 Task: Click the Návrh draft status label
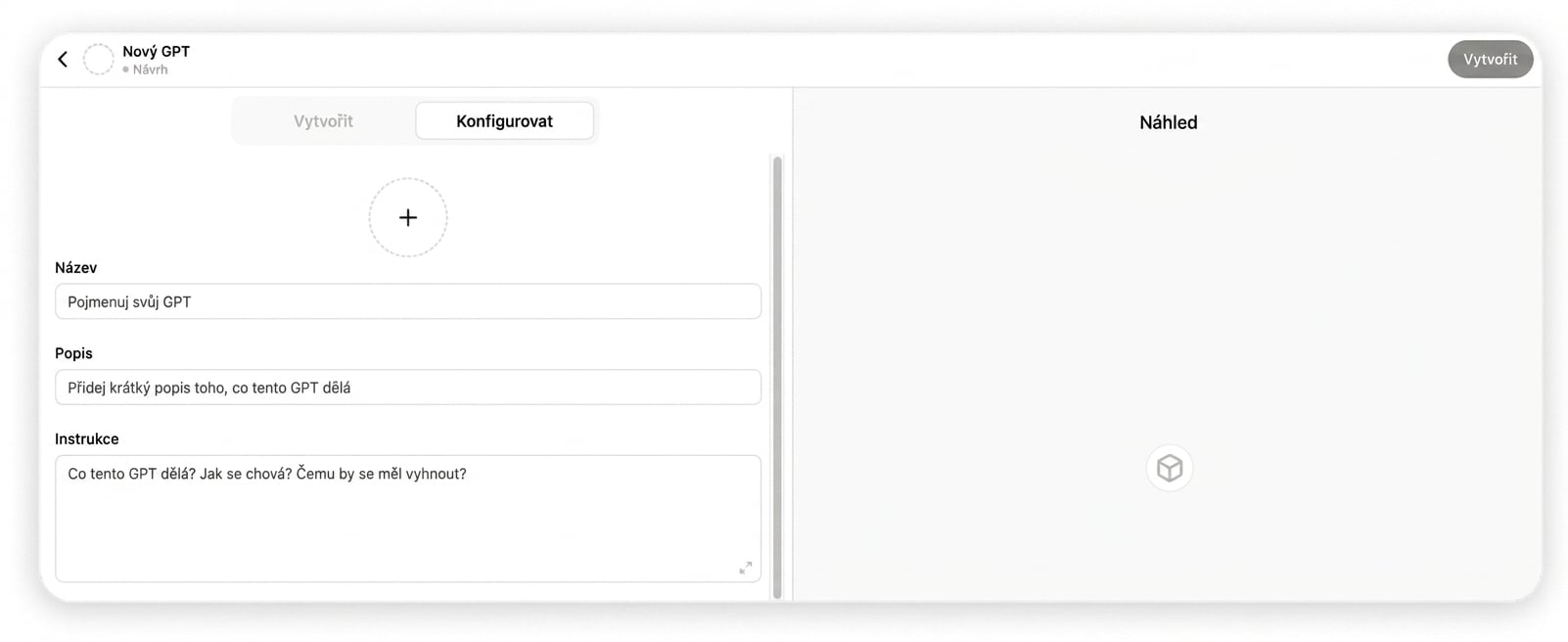point(151,69)
